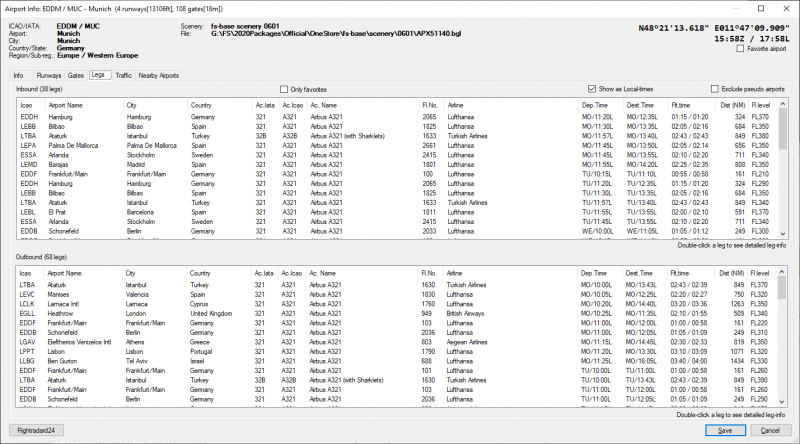This screenshot has width=800, height=444.
Task: Switch to the Info tab
Action: point(18,75)
